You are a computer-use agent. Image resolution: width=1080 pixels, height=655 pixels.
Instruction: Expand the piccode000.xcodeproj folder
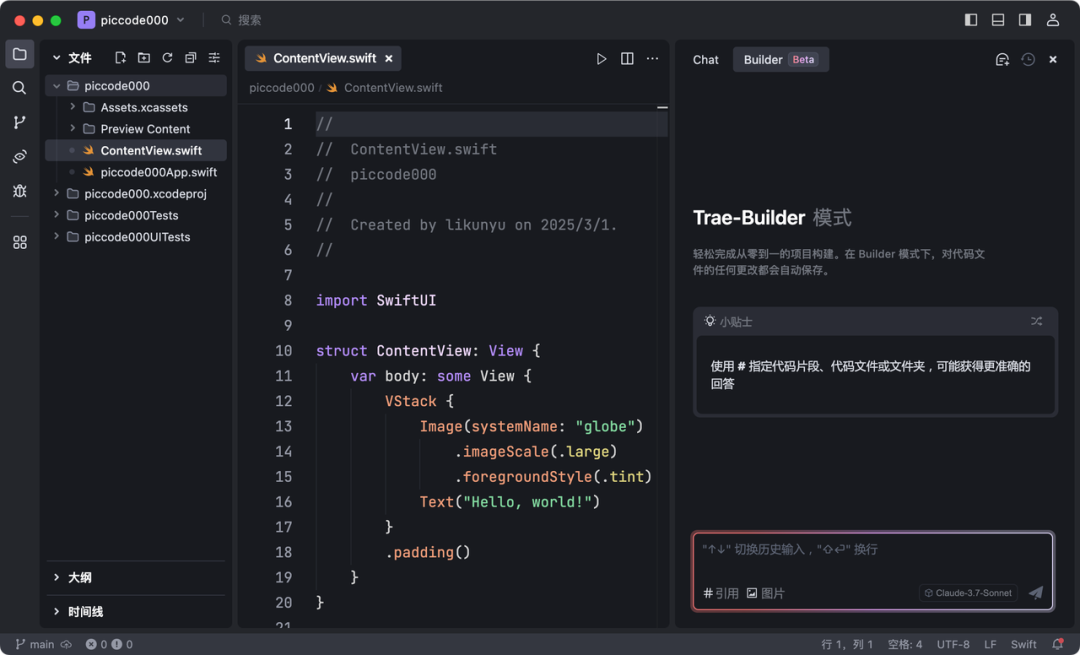pos(56,193)
